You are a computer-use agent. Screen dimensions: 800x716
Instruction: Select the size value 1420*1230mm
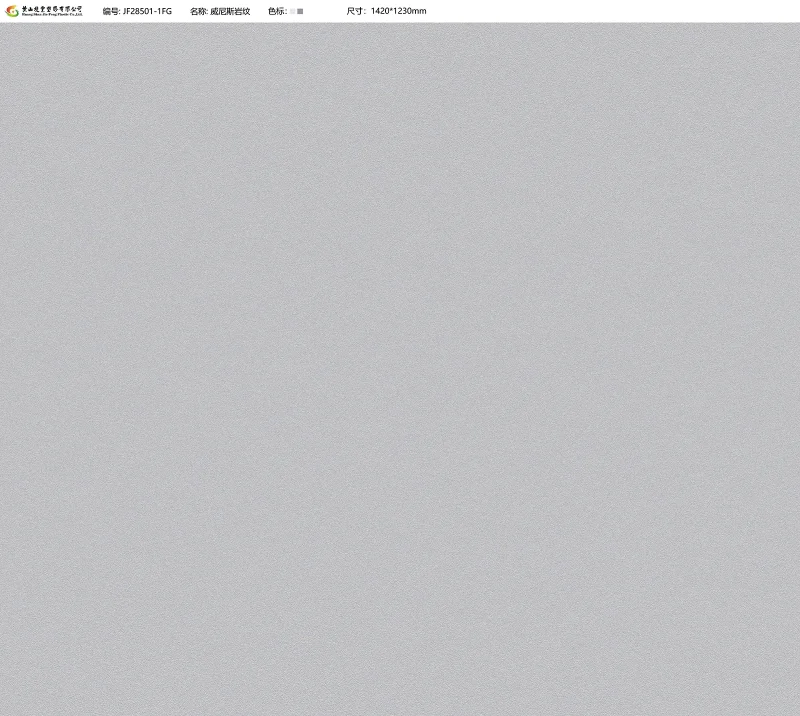coord(398,11)
